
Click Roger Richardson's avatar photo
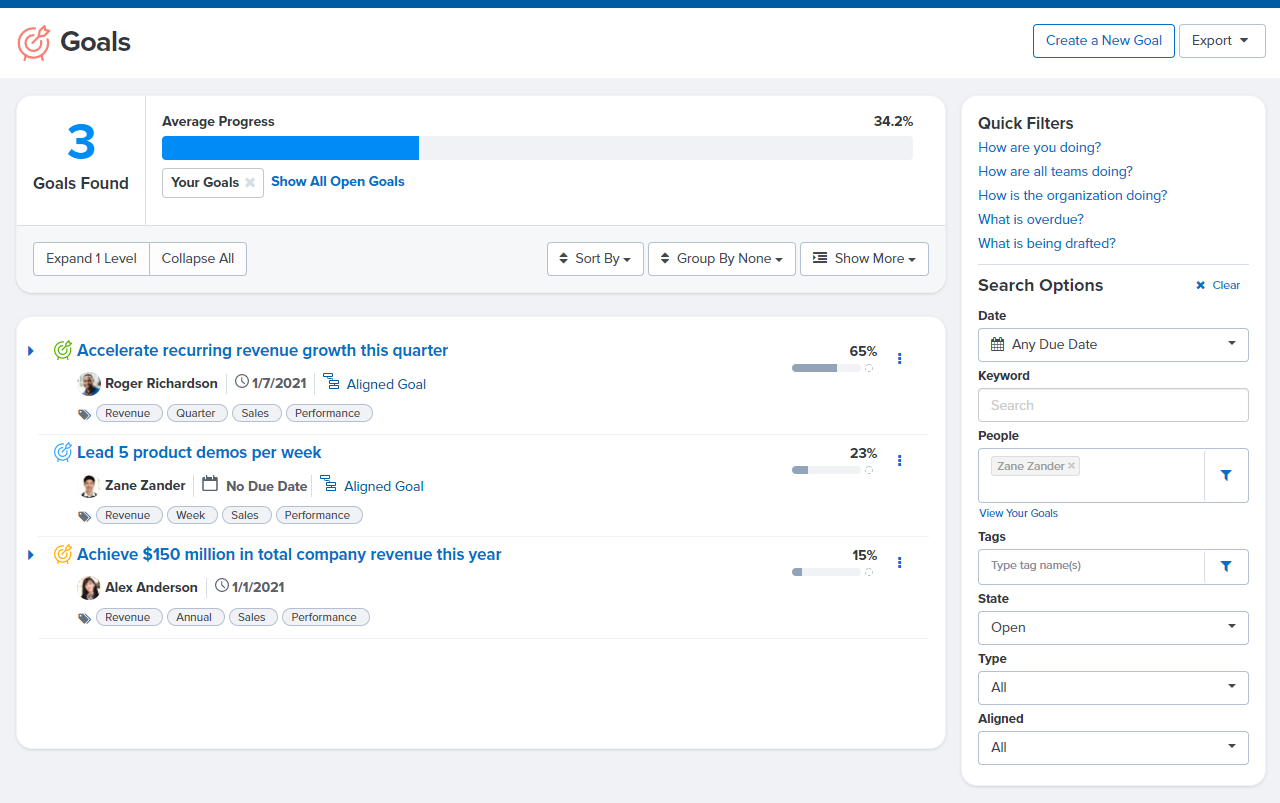point(89,384)
